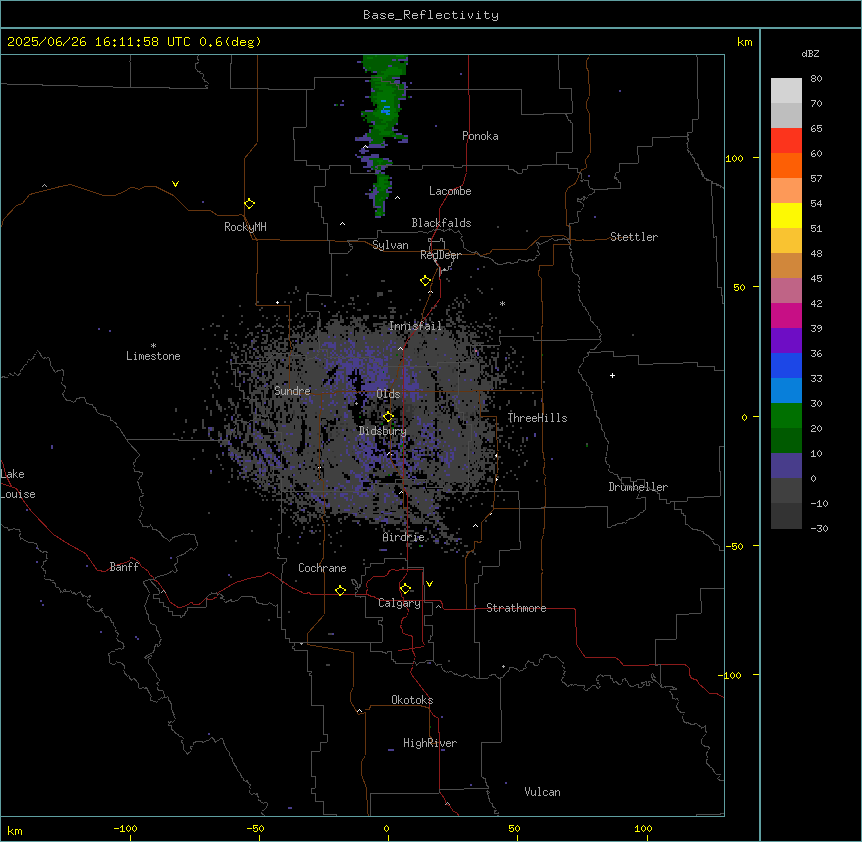Click the Sylvan label
The width and height of the screenshot is (862, 842).
pyautogui.click(x=390, y=245)
